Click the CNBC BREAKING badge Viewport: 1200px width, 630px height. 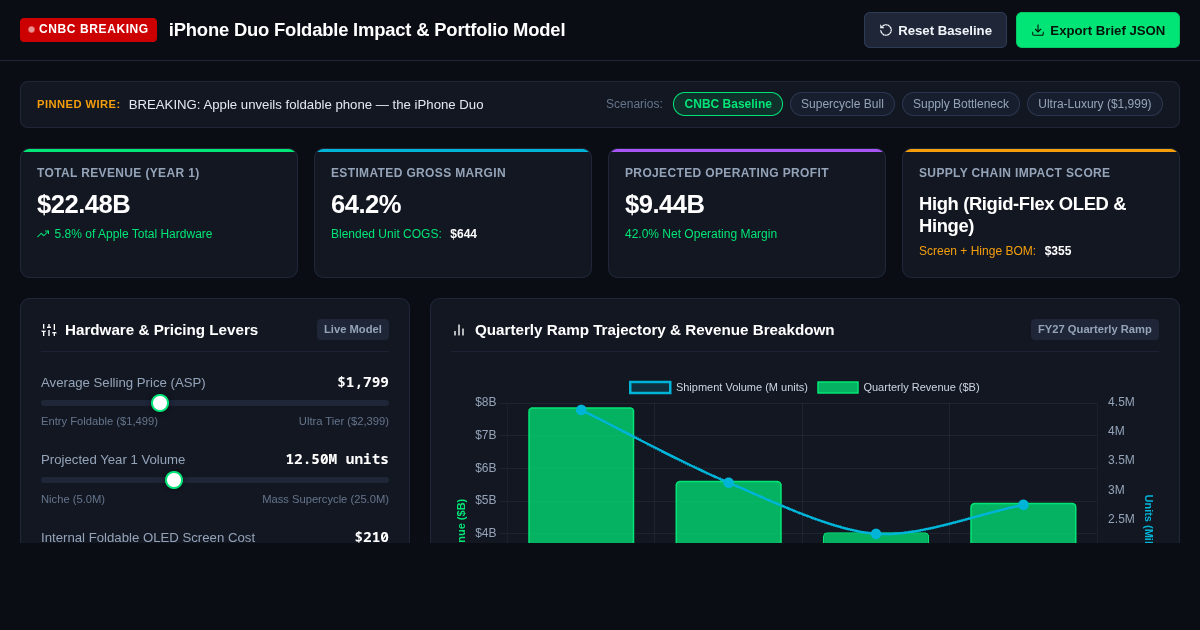[88, 29]
